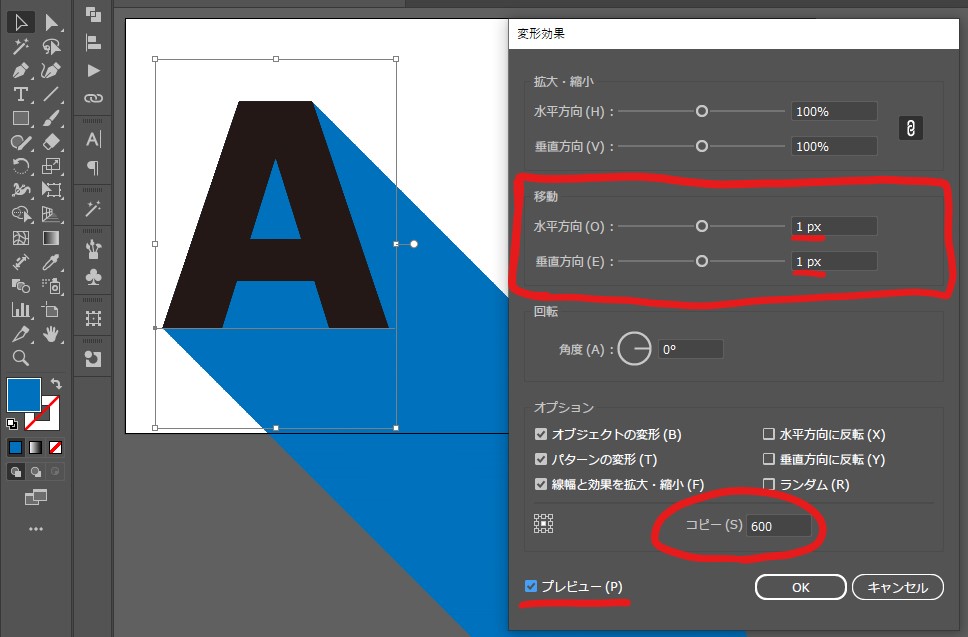Swap fill and stroke colors
The image size is (968, 637).
coord(56,383)
